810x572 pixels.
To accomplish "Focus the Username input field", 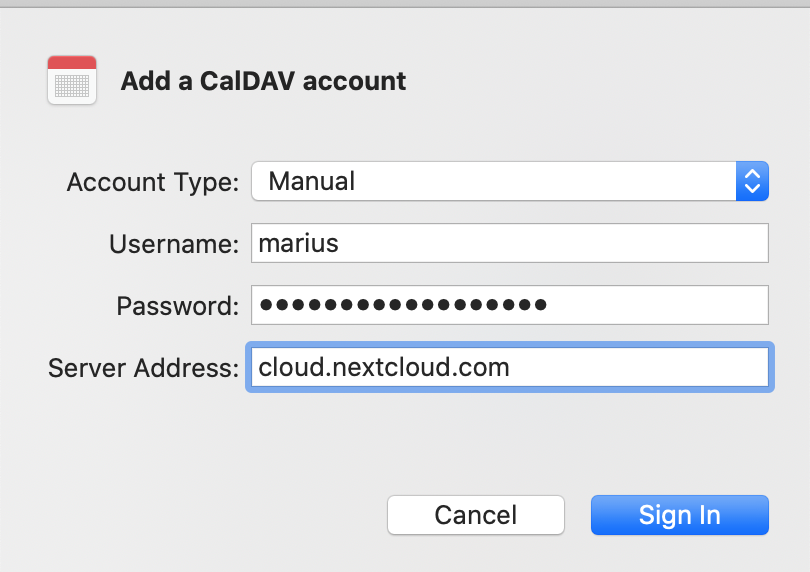I will [x=509, y=243].
